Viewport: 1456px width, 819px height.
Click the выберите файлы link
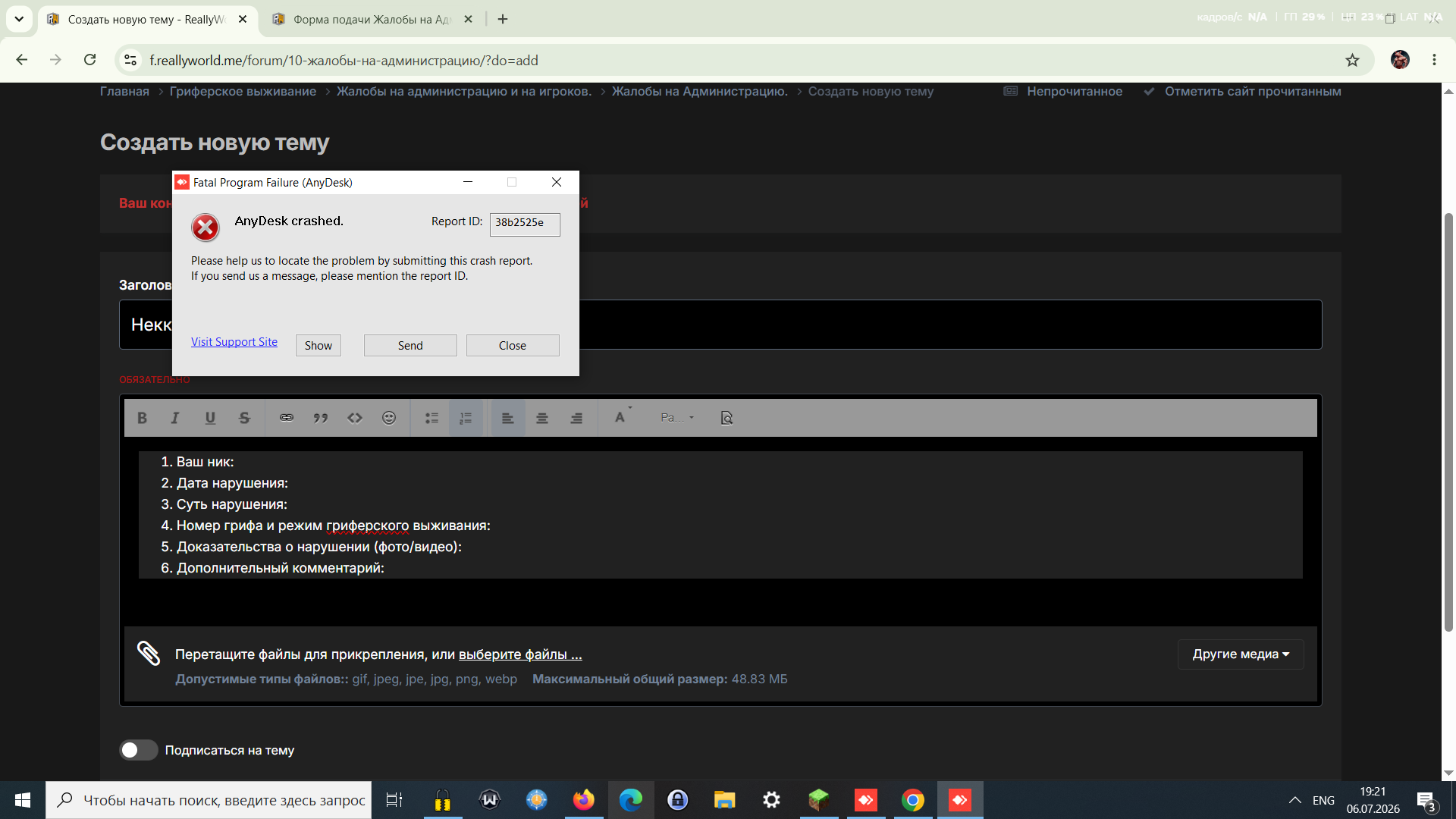(520, 654)
